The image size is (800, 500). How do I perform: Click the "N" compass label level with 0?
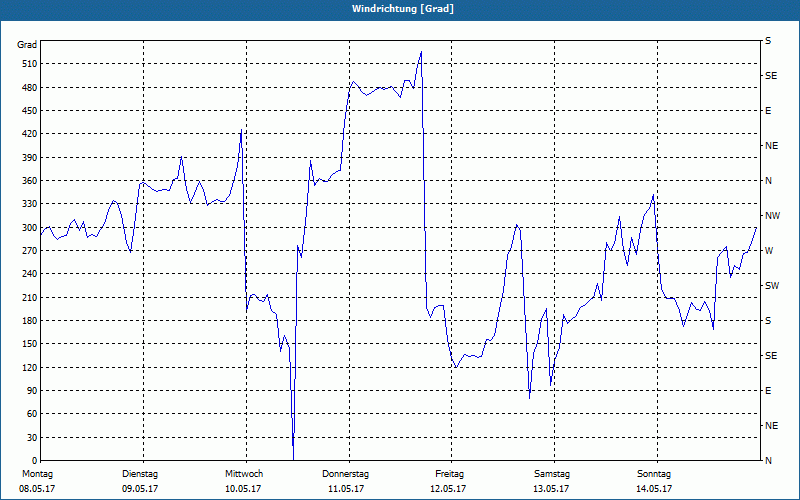coord(769,461)
